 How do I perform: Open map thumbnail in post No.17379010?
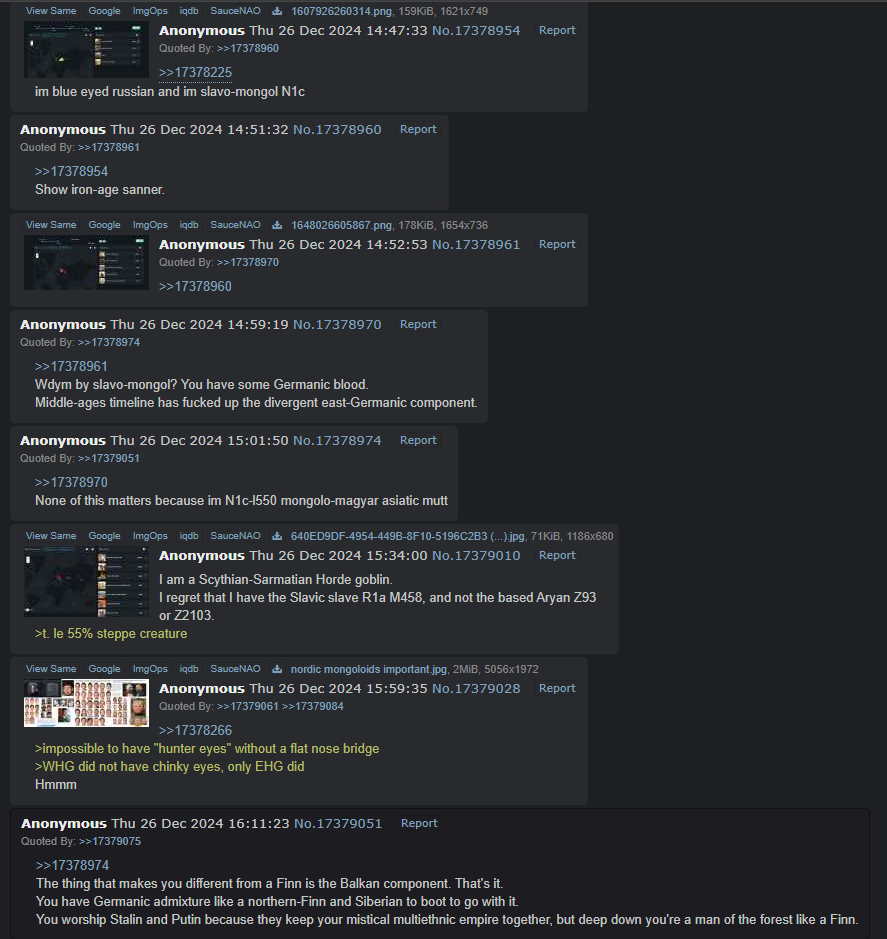86,581
